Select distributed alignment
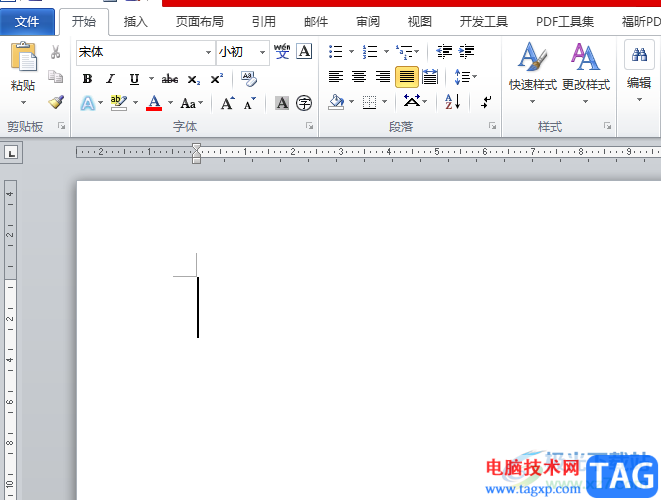Image resolution: width=661 pixels, height=500 pixels. pos(430,77)
